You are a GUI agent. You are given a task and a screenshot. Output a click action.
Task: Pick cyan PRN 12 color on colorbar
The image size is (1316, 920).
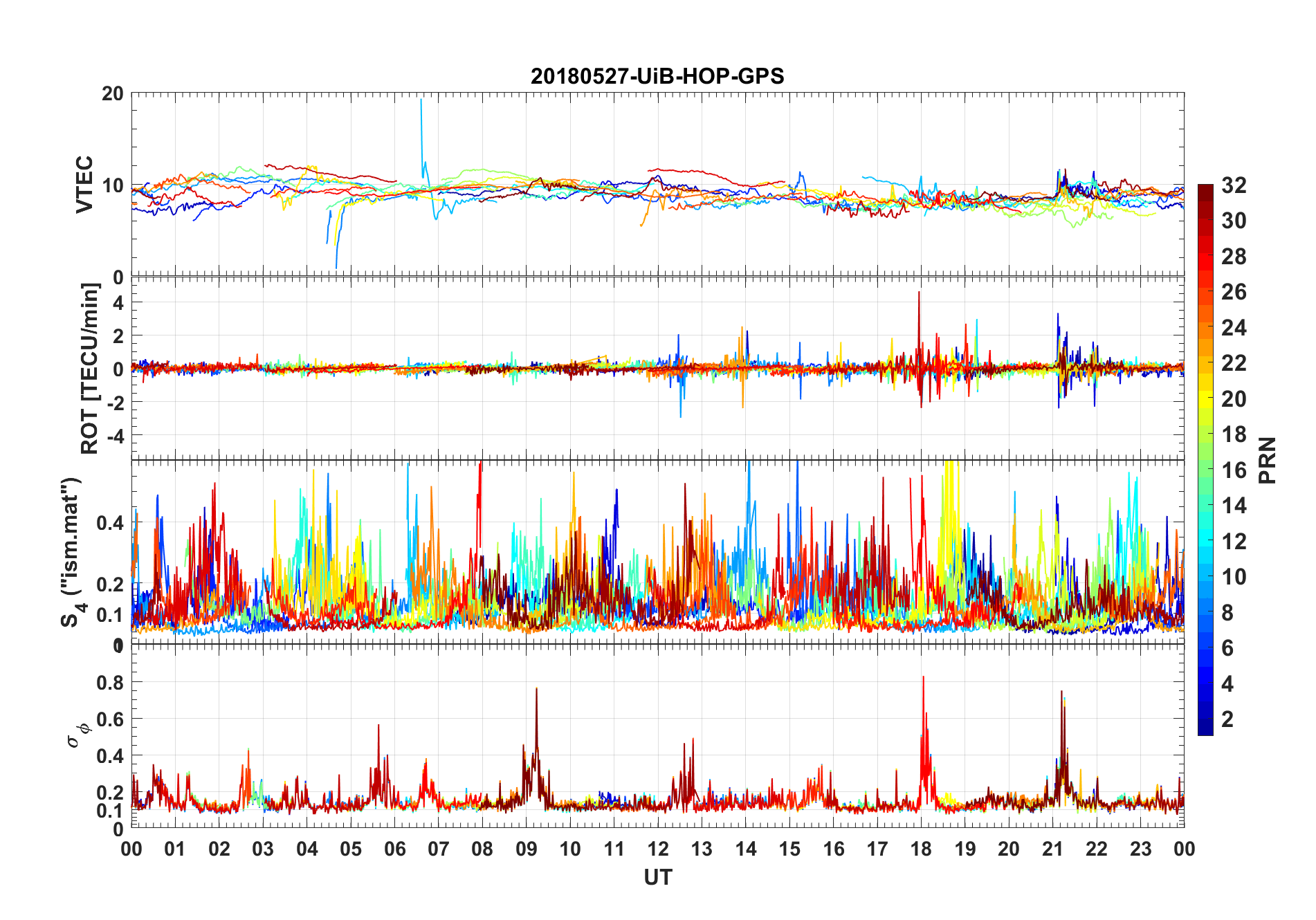pos(1205,541)
